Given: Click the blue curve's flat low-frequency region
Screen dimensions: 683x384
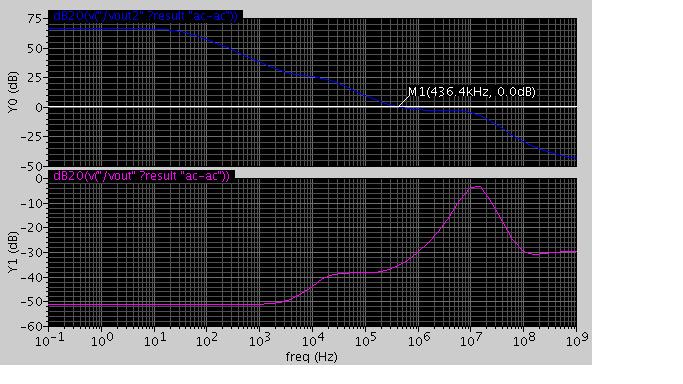Looking at the screenshot, I should [x=109, y=29].
